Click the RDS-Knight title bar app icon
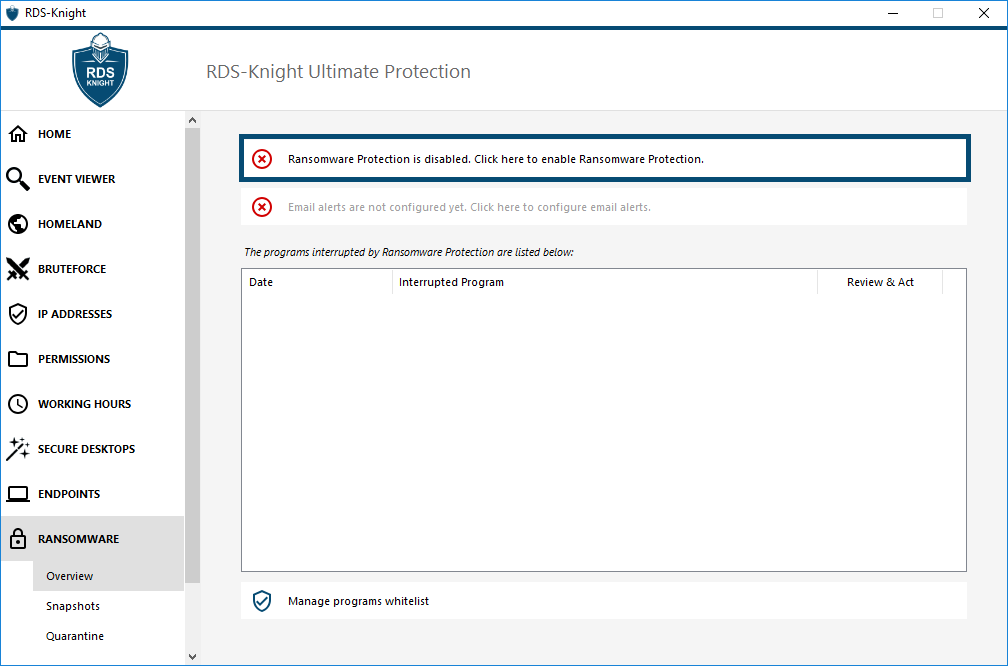The height and width of the screenshot is (666, 1008). coord(12,13)
